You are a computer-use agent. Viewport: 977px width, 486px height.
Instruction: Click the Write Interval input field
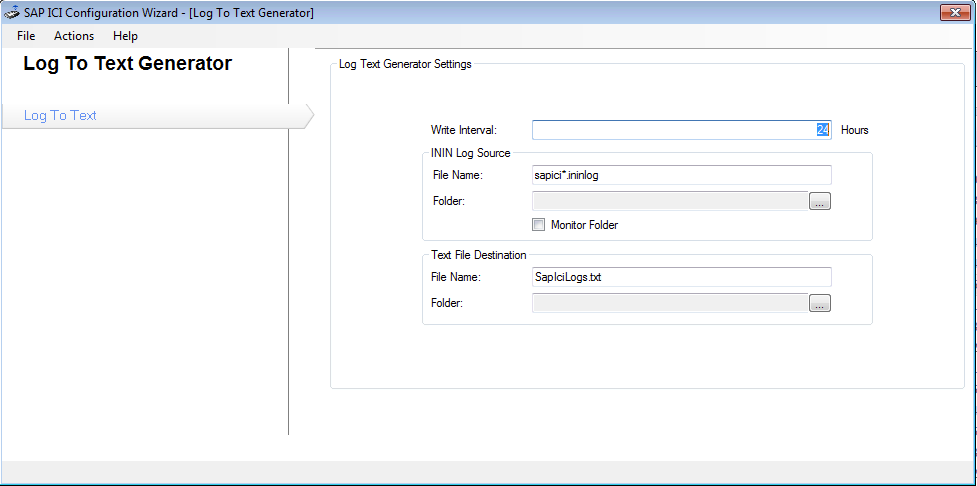coord(680,130)
